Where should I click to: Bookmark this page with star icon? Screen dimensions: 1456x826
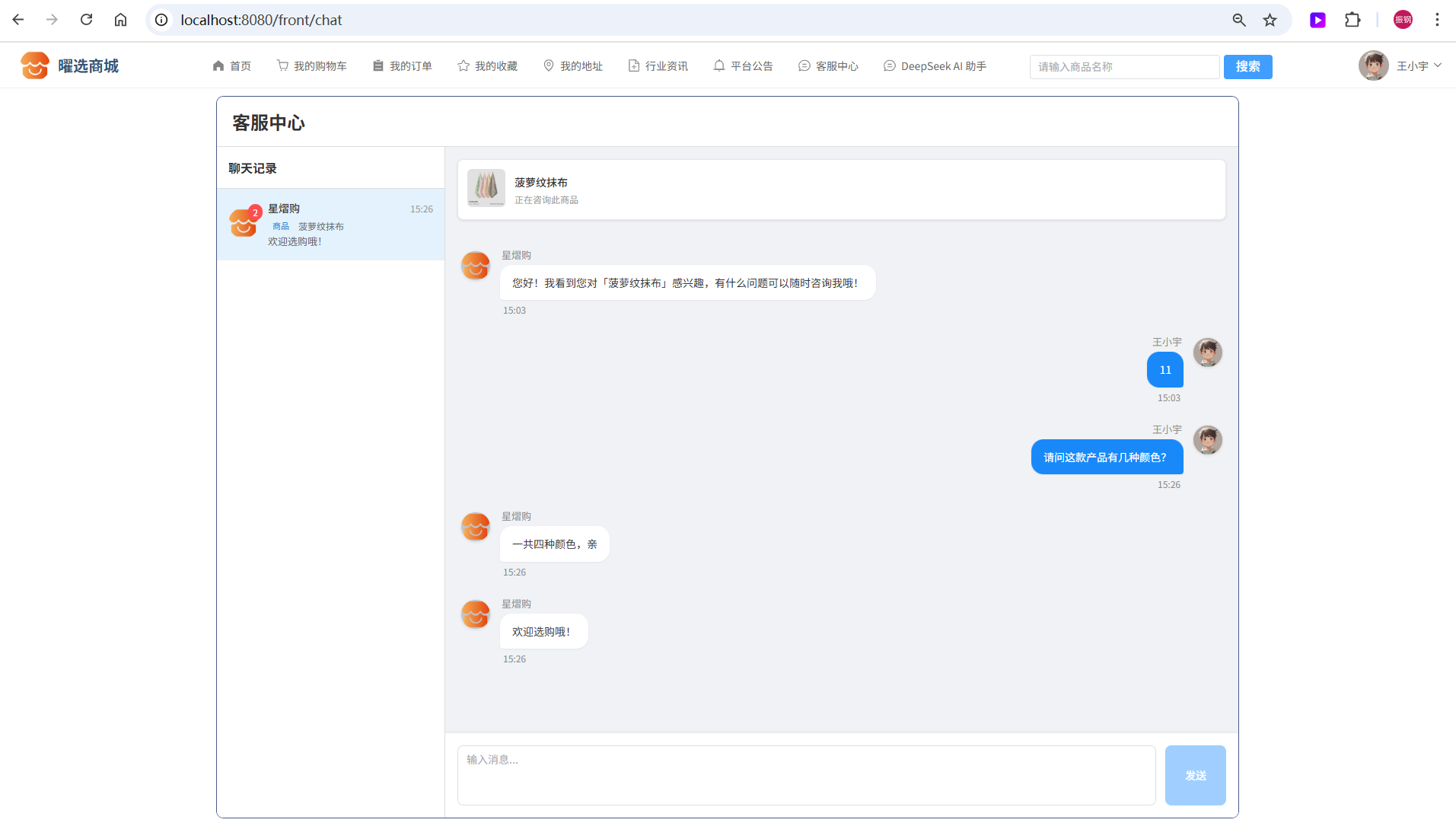1270,20
